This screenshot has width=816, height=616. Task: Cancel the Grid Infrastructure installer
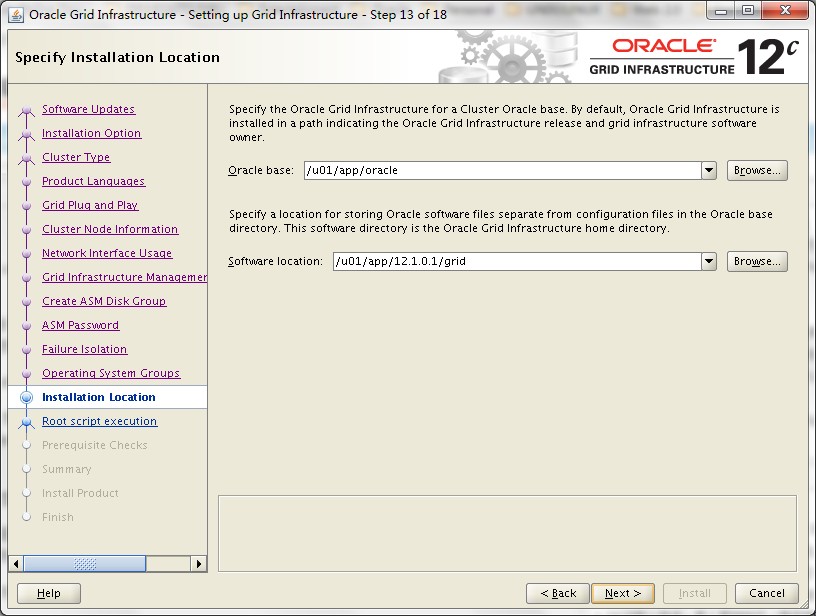[767, 593]
